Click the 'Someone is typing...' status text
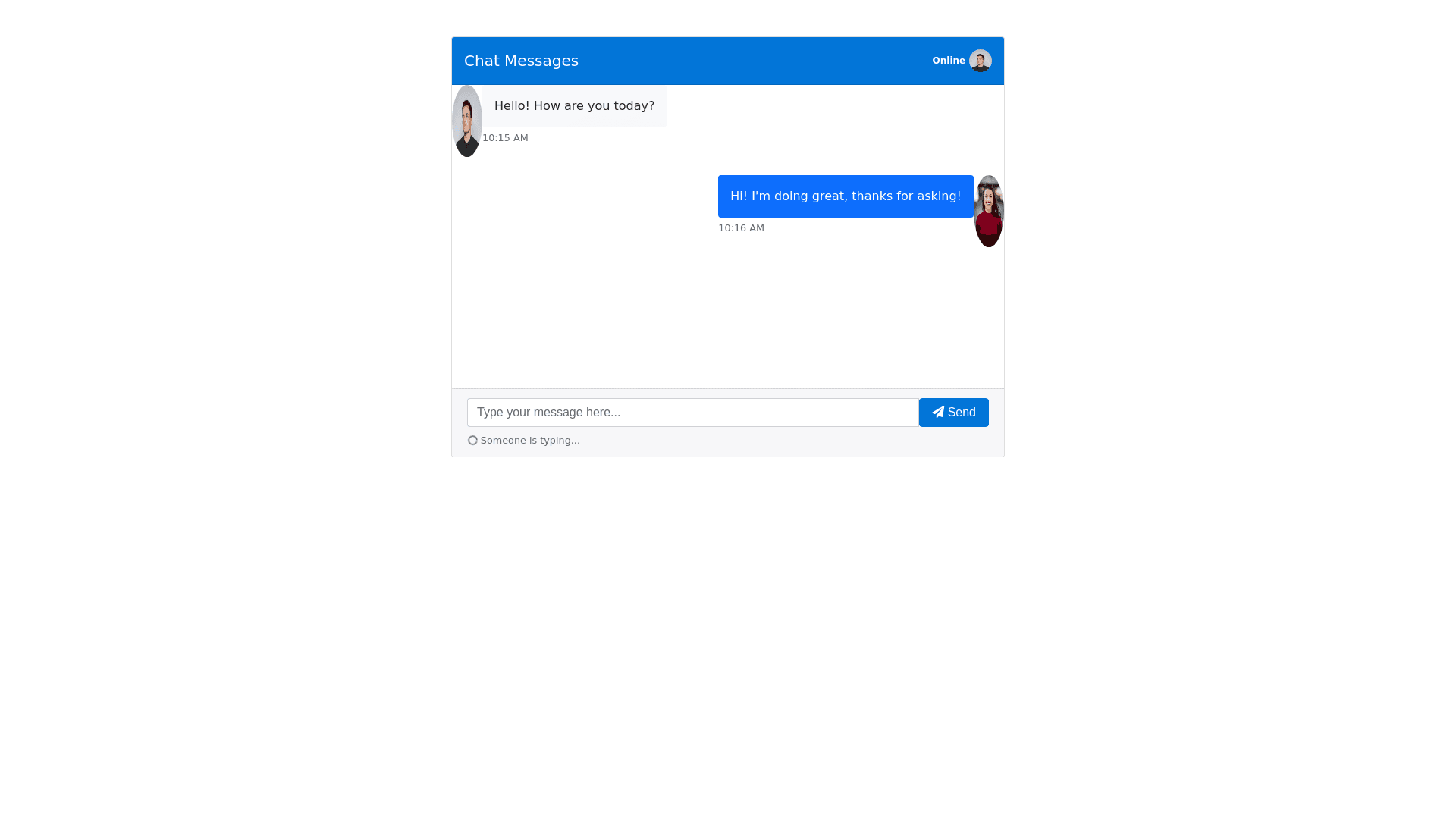This screenshot has height=819, width=1456. click(x=530, y=441)
